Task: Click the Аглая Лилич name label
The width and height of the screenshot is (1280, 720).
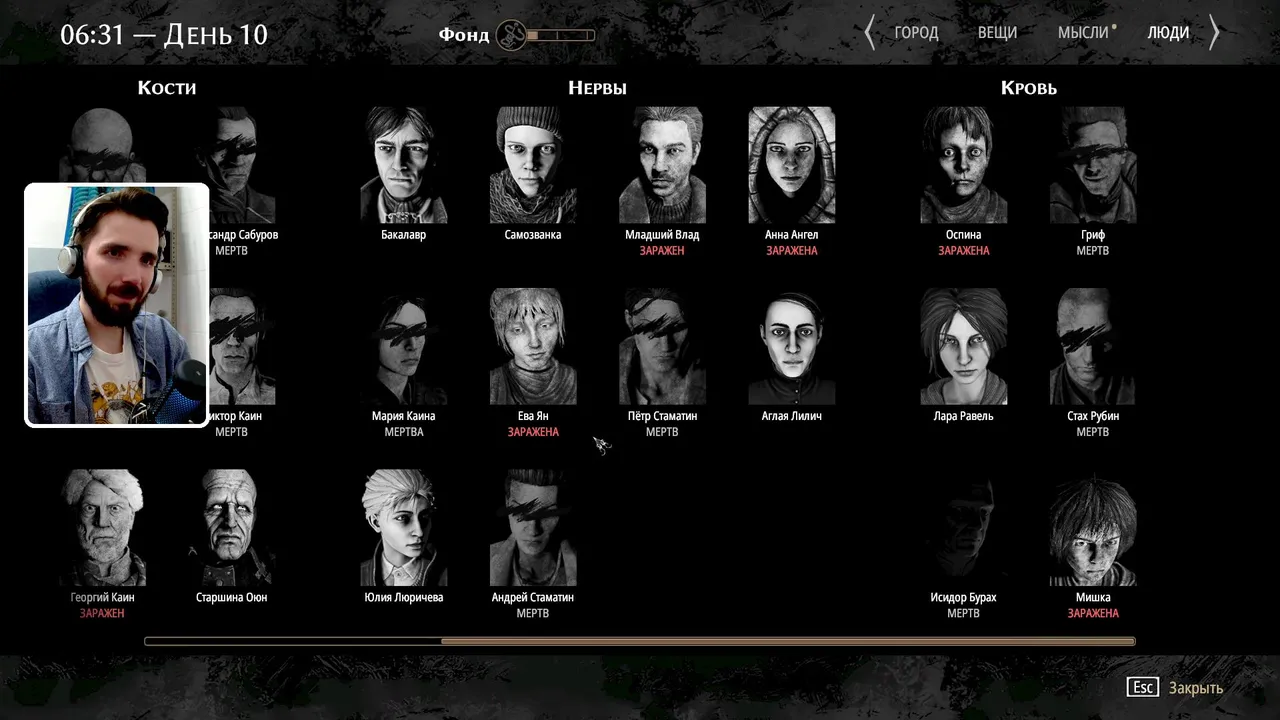Action: 792,416
